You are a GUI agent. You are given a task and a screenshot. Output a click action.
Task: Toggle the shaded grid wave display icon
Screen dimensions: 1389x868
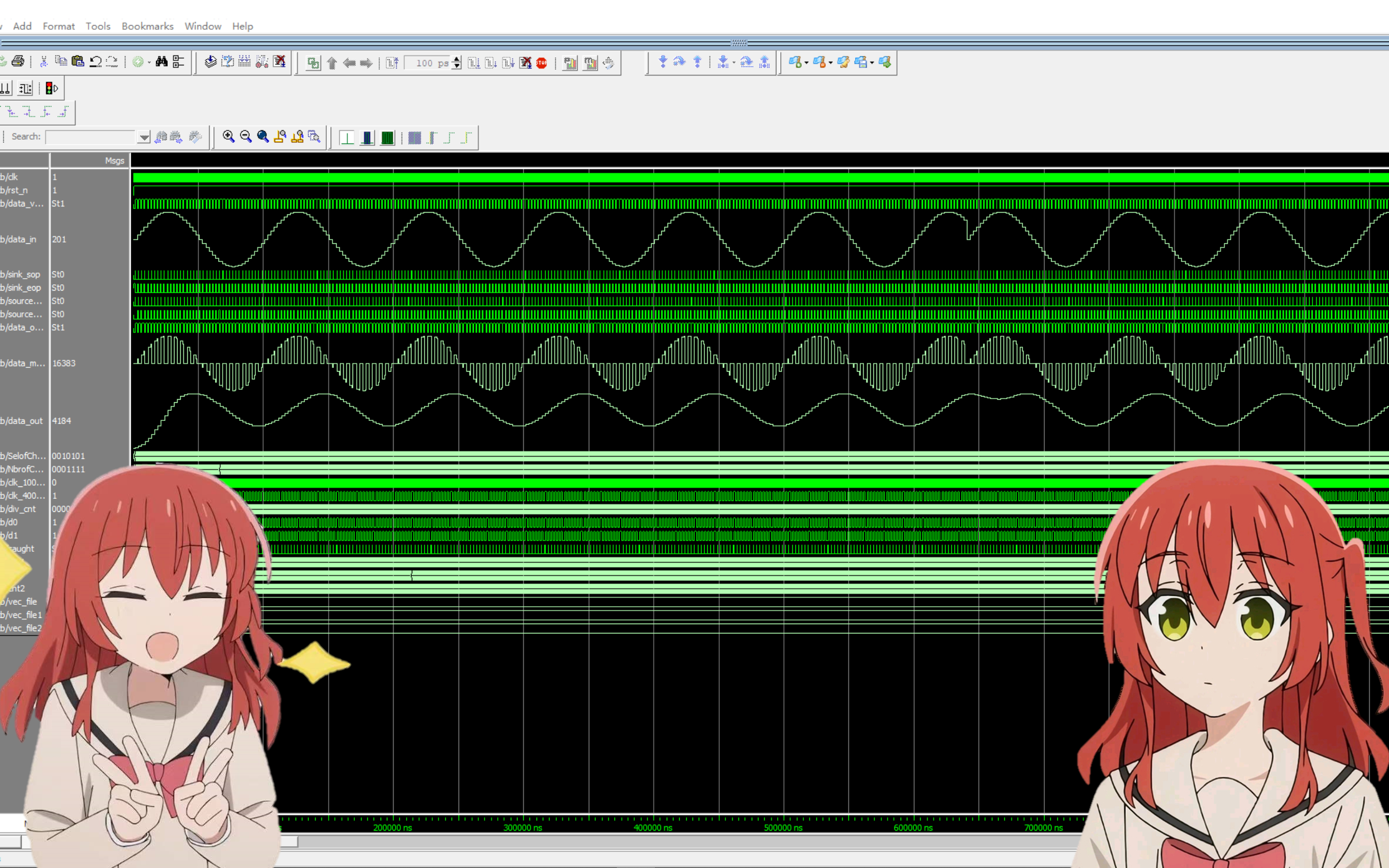415,137
